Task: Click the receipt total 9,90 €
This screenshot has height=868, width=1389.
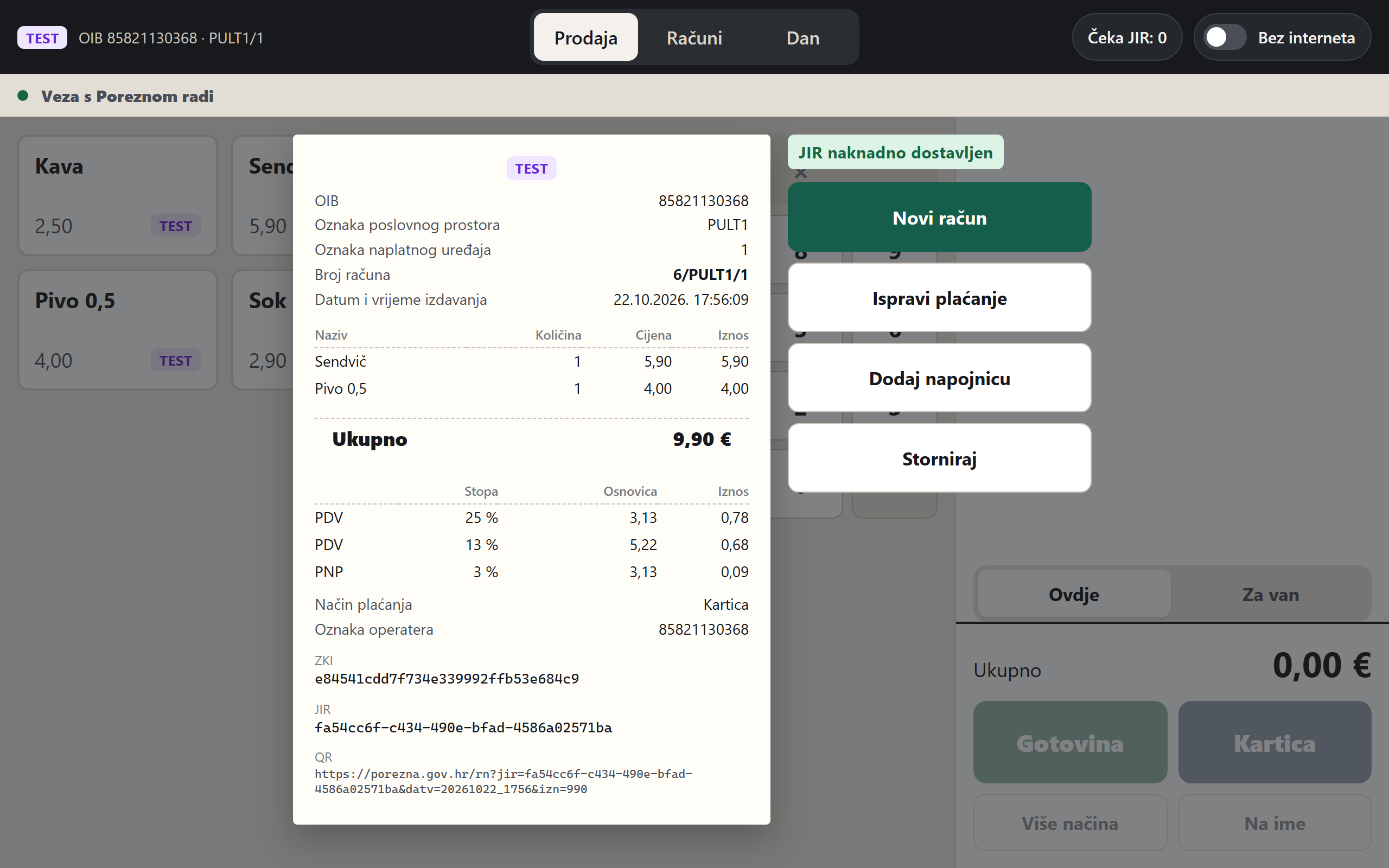Action: pyautogui.click(x=702, y=439)
